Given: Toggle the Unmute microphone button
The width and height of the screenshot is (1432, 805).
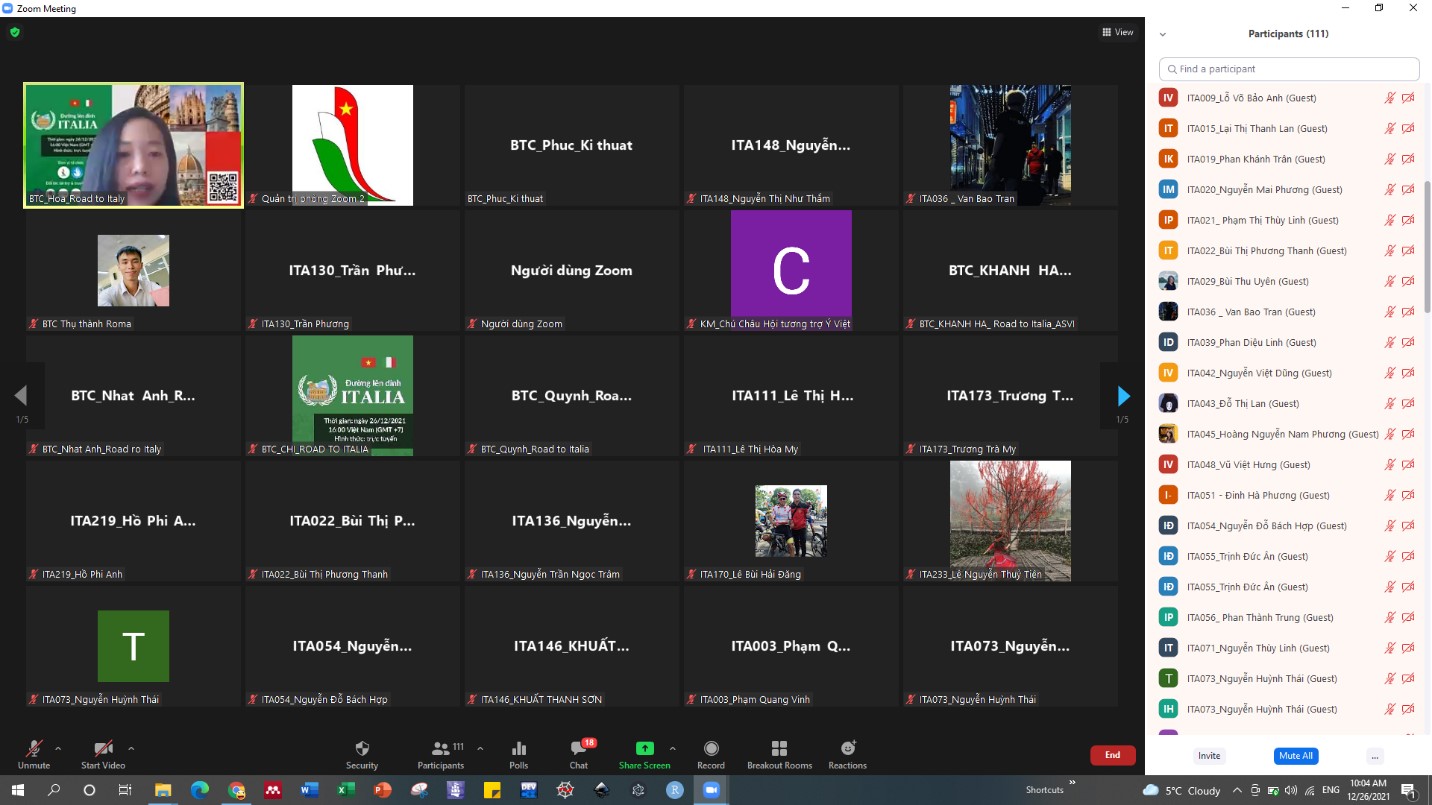Looking at the screenshot, I should [34, 749].
